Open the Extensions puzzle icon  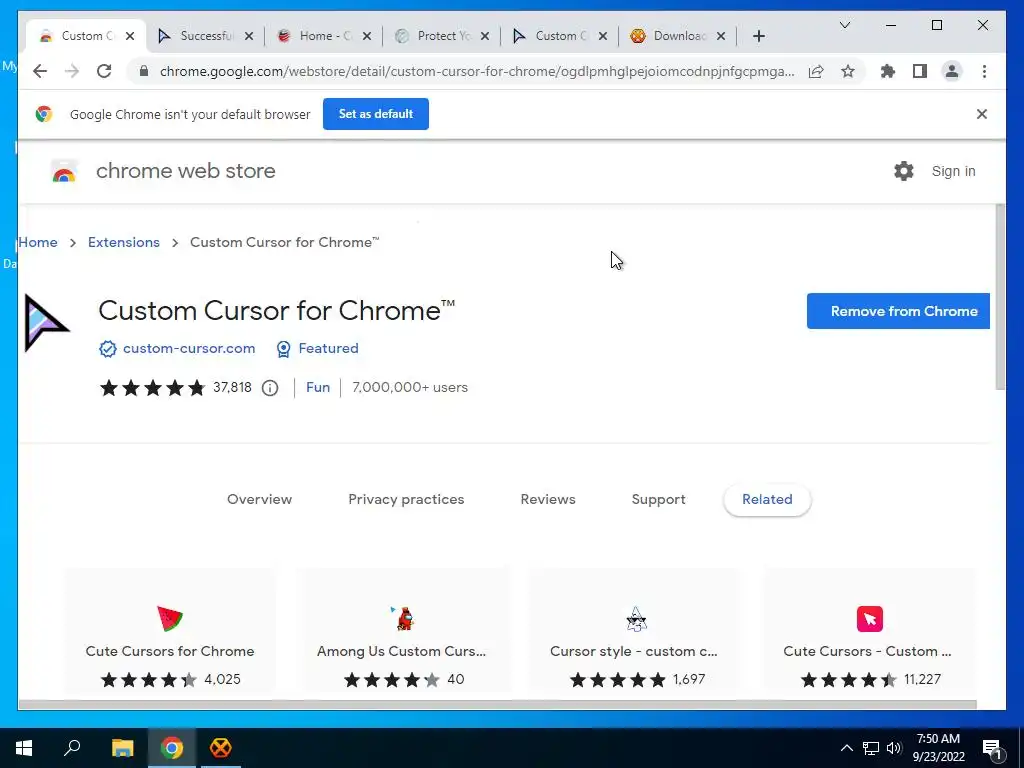pos(888,71)
